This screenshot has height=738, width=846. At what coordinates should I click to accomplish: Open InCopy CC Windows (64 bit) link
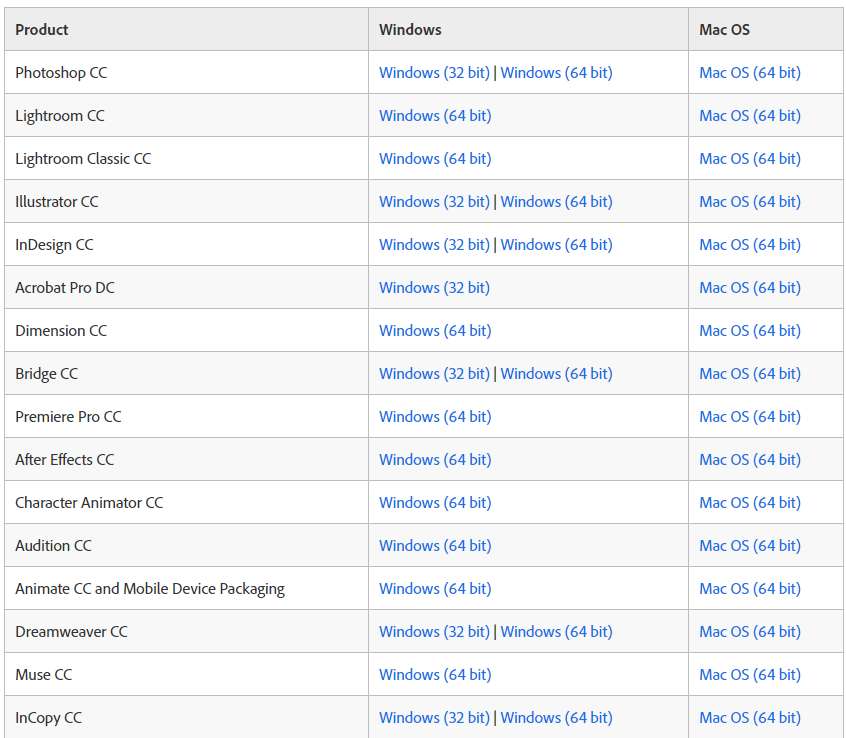(x=556, y=718)
